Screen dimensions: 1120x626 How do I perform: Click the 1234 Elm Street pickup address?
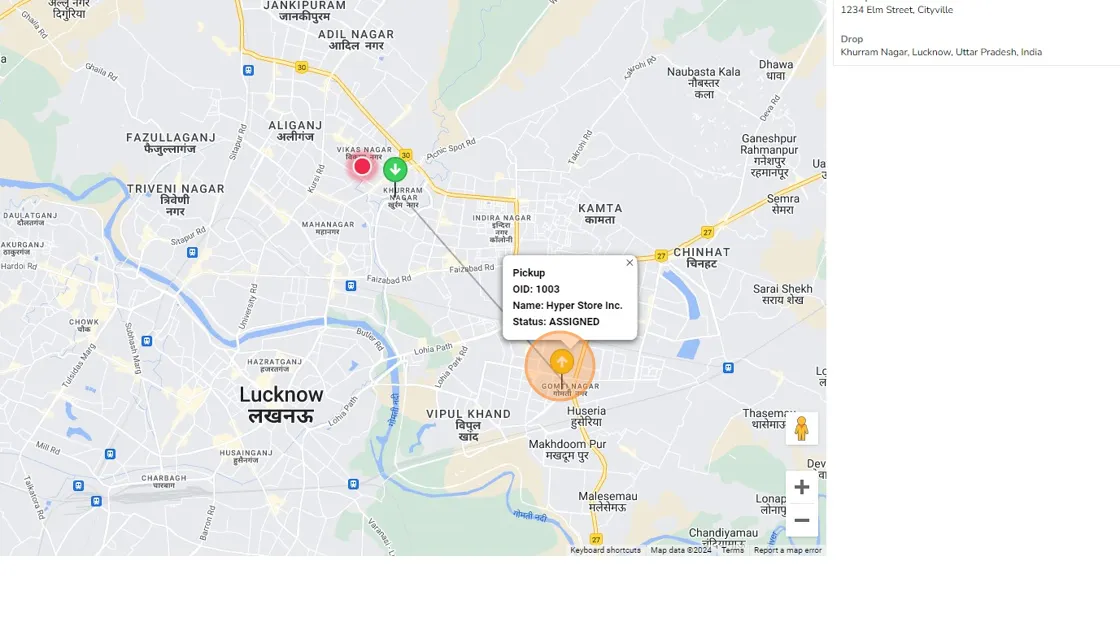click(x=896, y=10)
